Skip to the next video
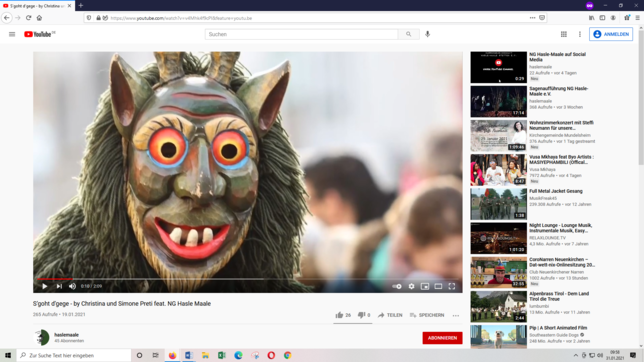Screen dimensions: 644x362 point(59,286)
